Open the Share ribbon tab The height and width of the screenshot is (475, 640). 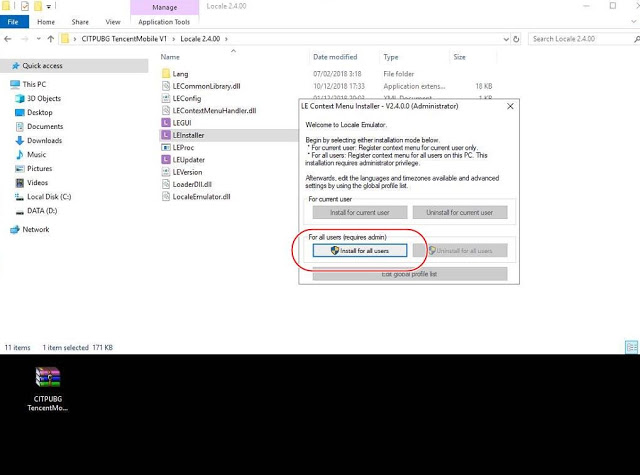tap(80, 22)
